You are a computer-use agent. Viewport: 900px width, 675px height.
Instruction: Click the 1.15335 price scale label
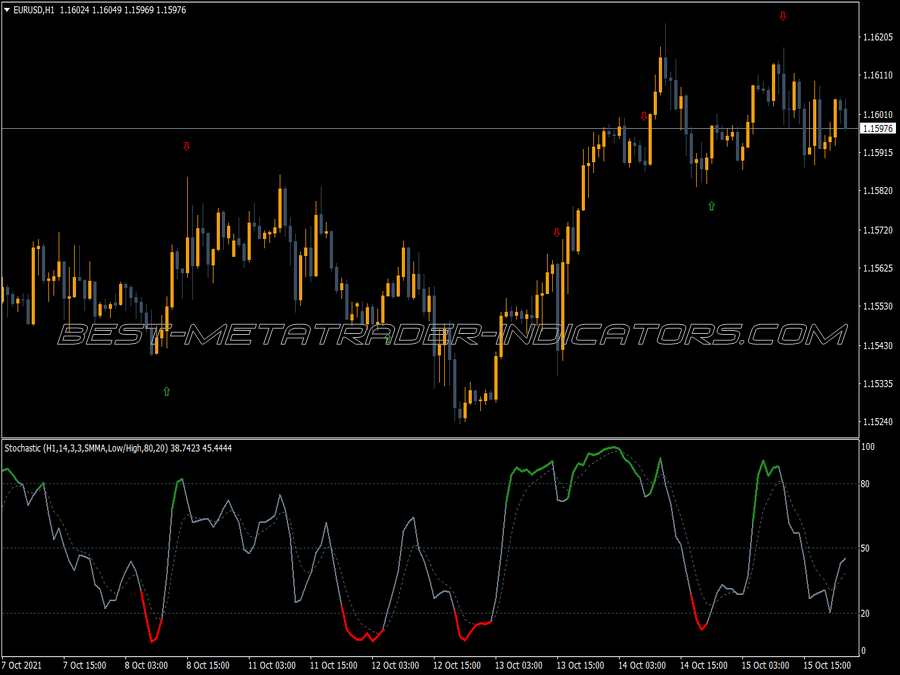(x=878, y=383)
